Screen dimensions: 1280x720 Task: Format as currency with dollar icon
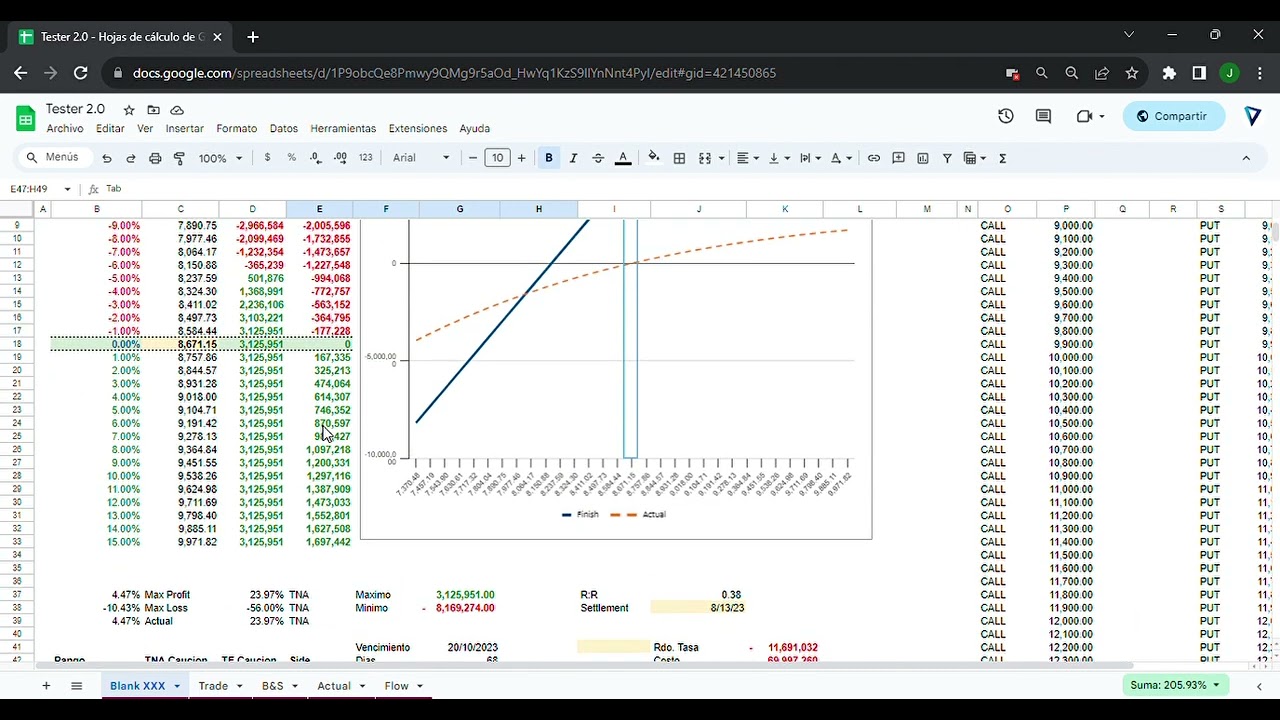coord(267,158)
